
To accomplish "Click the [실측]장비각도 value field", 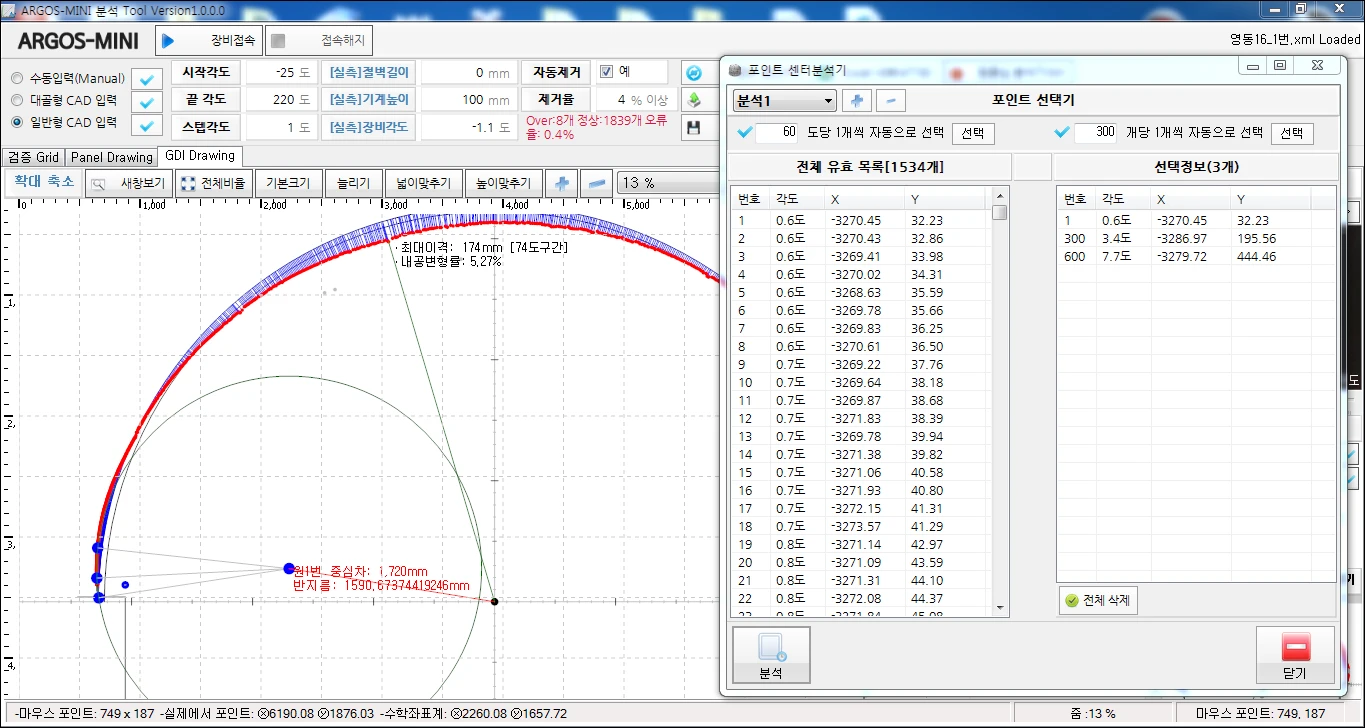I will (467, 128).
